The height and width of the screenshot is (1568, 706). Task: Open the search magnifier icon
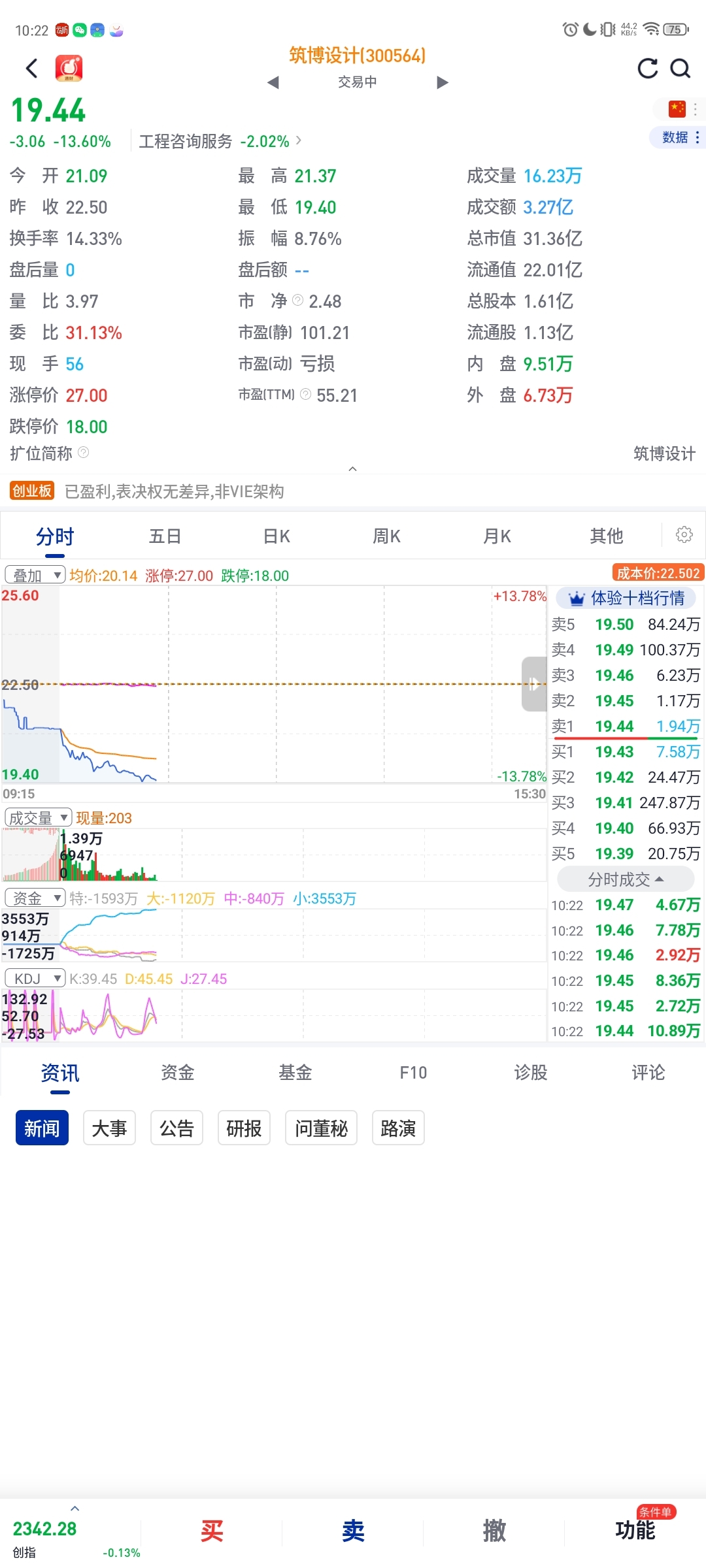coord(681,69)
